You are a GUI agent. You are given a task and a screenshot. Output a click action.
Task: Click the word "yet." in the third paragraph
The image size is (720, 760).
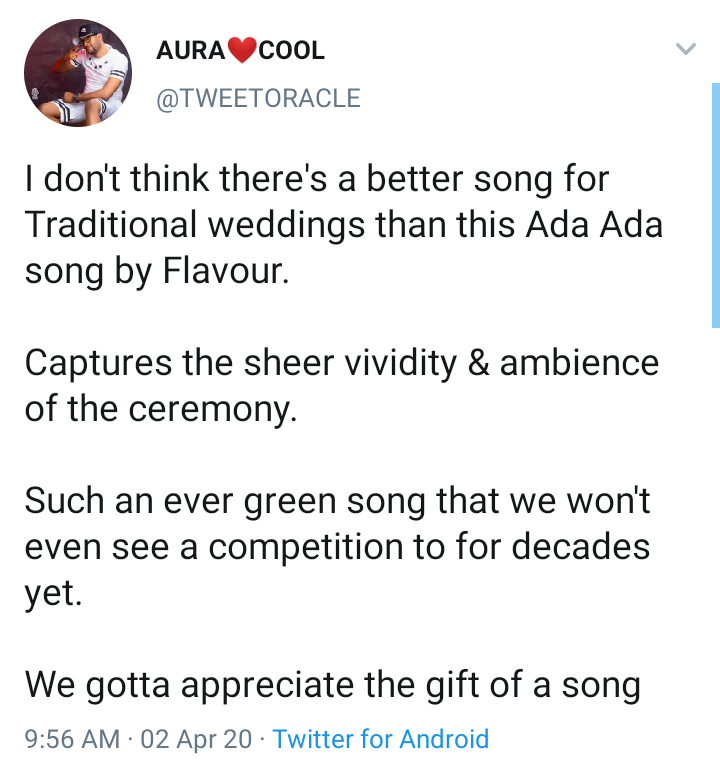pos(53,593)
